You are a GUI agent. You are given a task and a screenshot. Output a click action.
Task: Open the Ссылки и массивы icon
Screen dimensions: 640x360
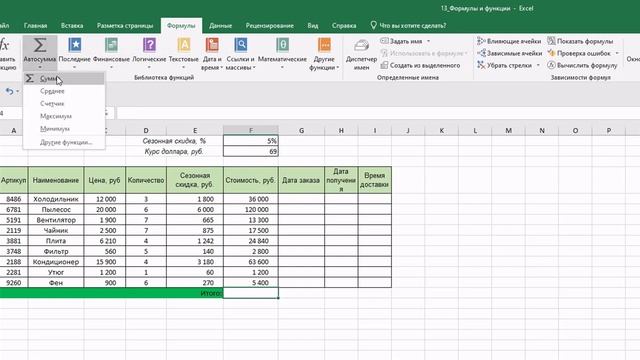(x=240, y=45)
